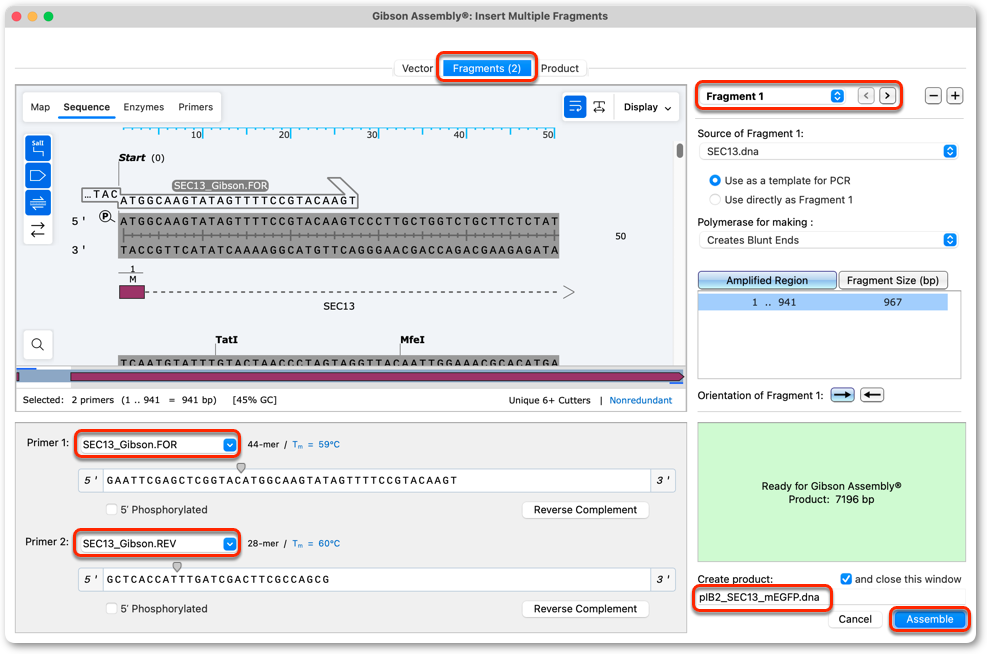The width and height of the screenshot is (987, 654).
Task: Toggle the show features arrow icon
Action: click(38, 175)
